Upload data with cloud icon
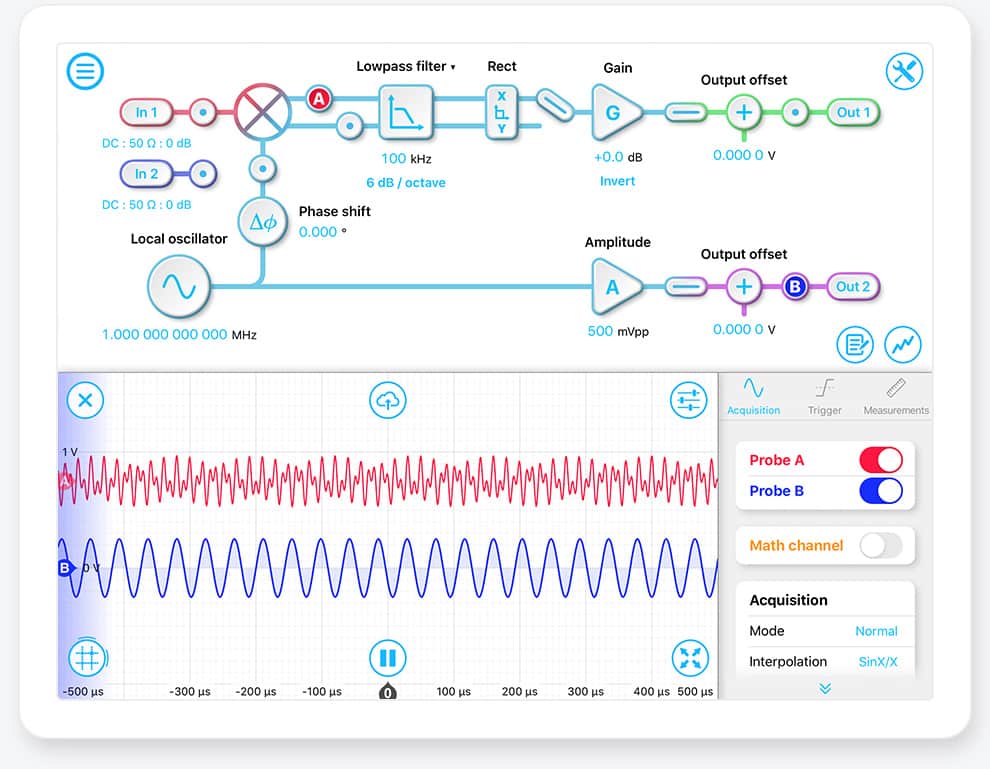Viewport: 990px width, 769px height. [x=387, y=400]
